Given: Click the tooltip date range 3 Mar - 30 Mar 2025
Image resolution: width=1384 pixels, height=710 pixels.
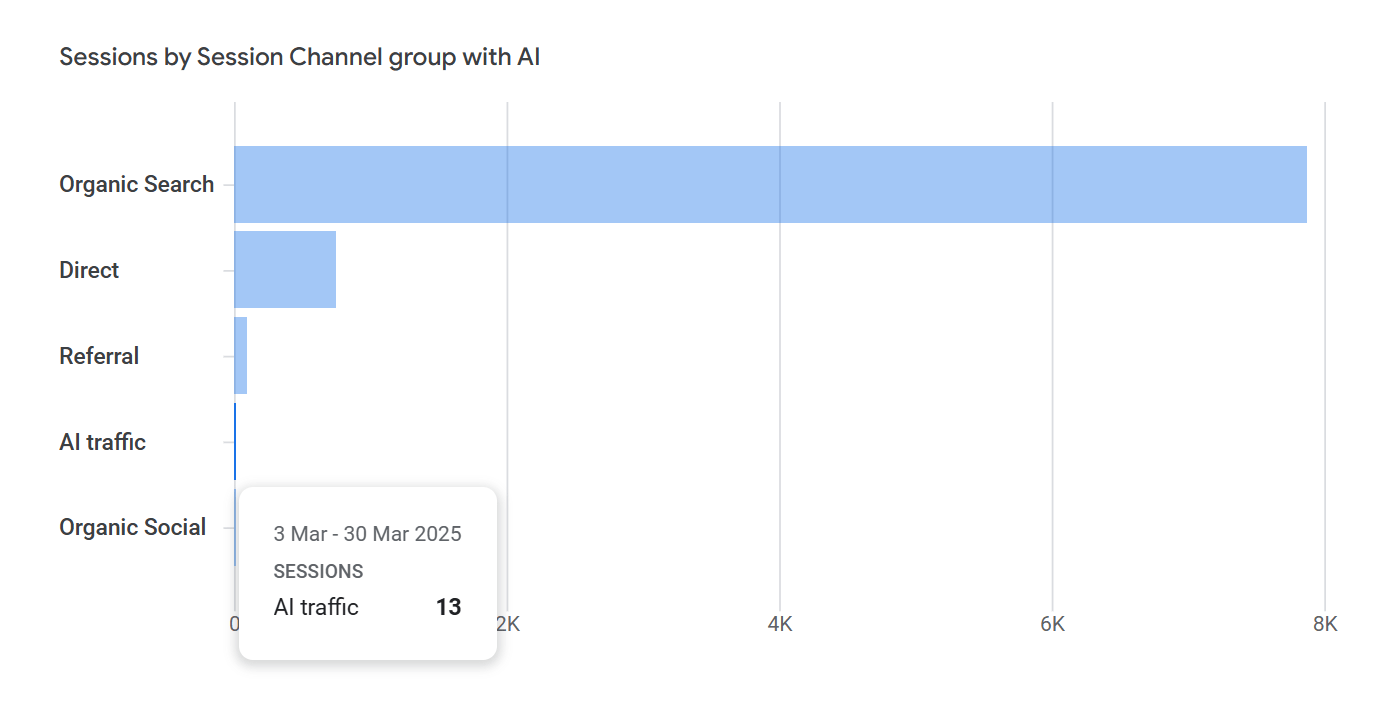Looking at the screenshot, I should tap(367, 534).
